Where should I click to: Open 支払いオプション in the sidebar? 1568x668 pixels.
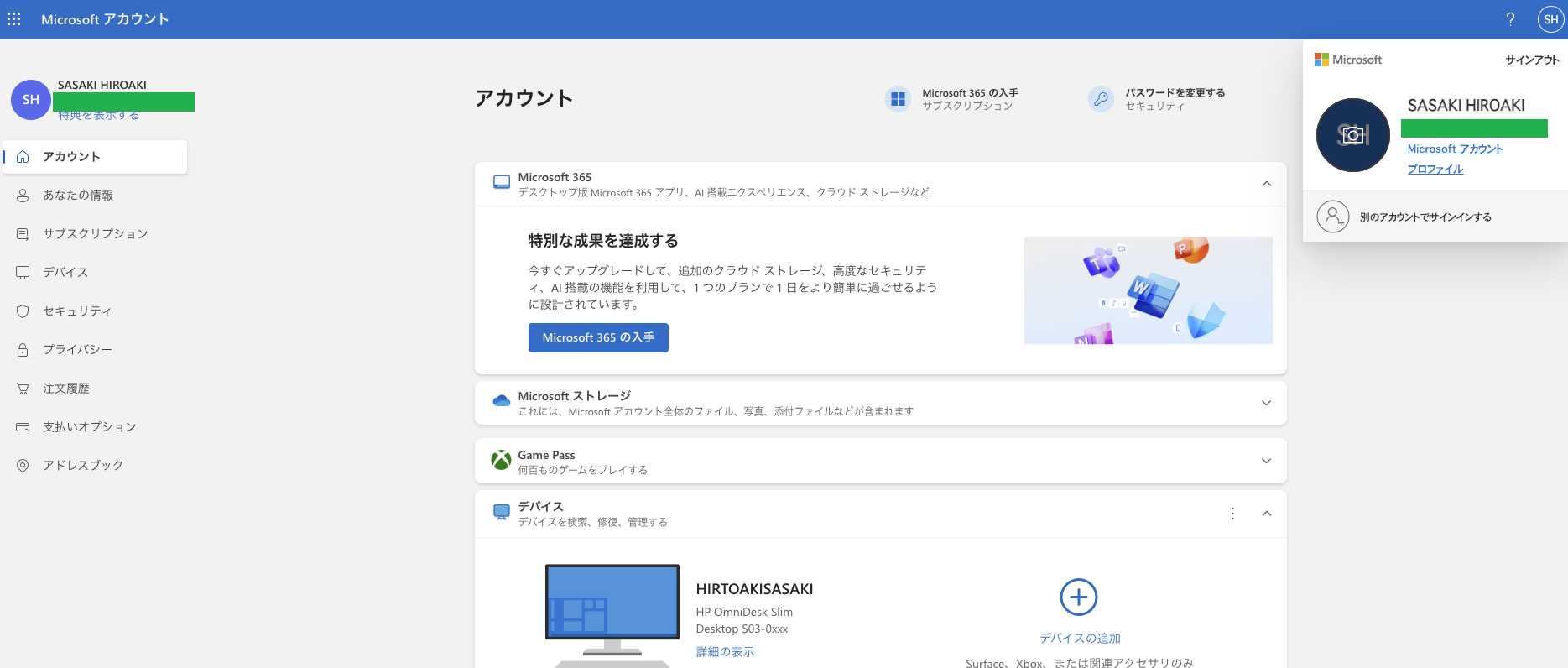(95, 427)
